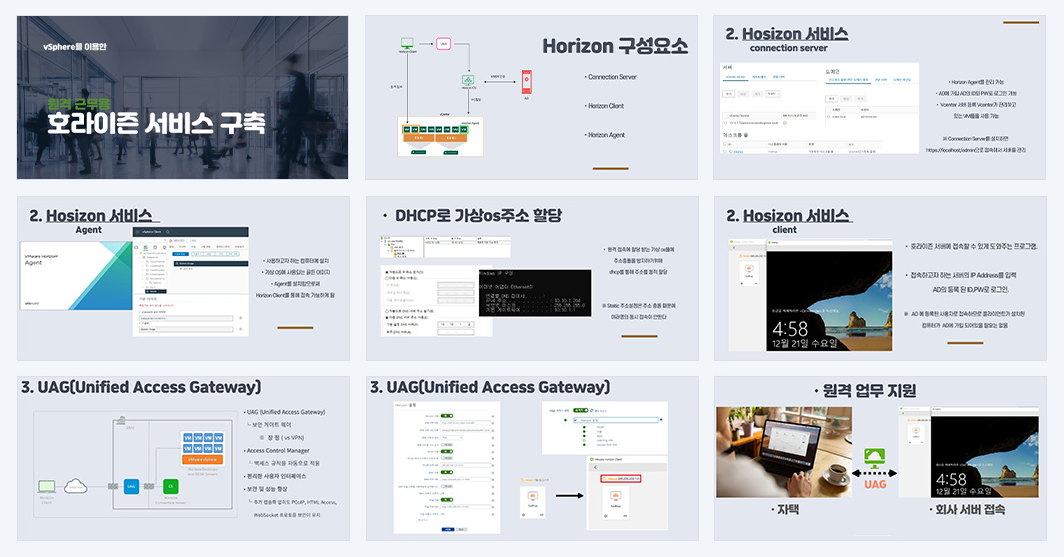The width and height of the screenshot is (1064, 557).
Task: Click the pink UAG box in the Horizon diagram
Action: pos(443,43)
